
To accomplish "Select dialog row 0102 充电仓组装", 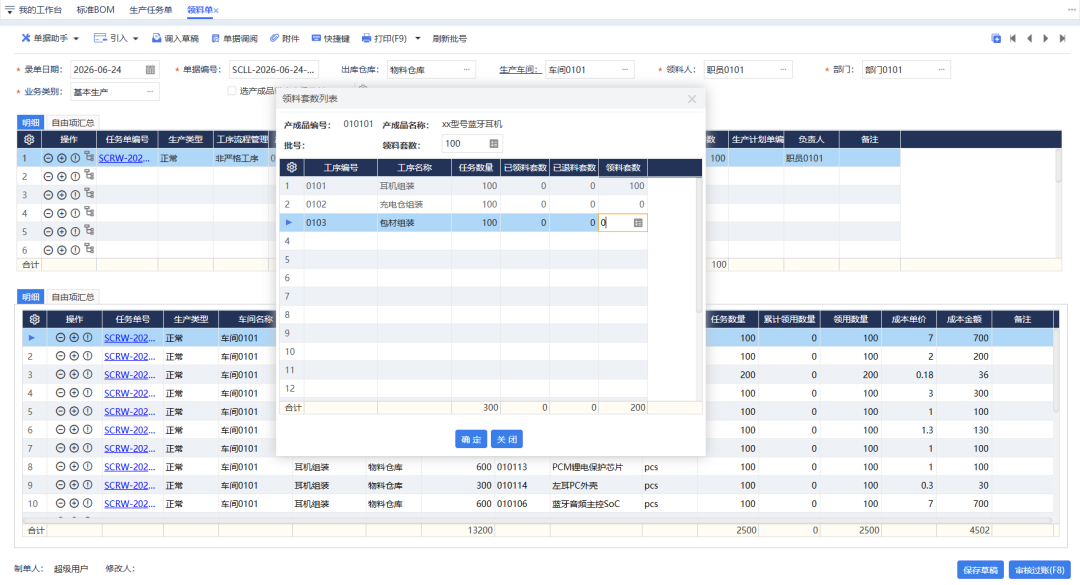I will pos(464,205).
